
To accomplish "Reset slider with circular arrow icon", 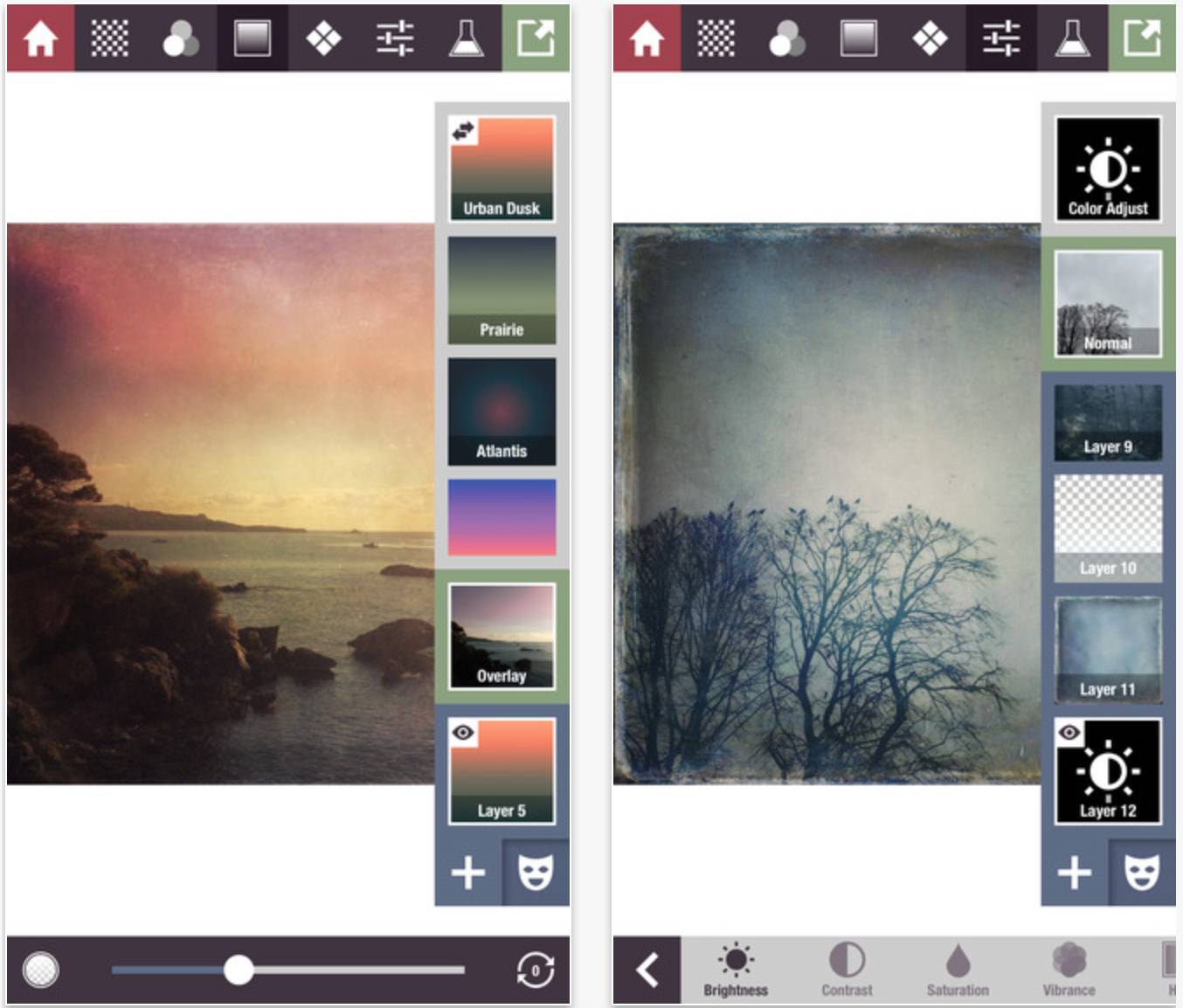I will pos(535,970).
